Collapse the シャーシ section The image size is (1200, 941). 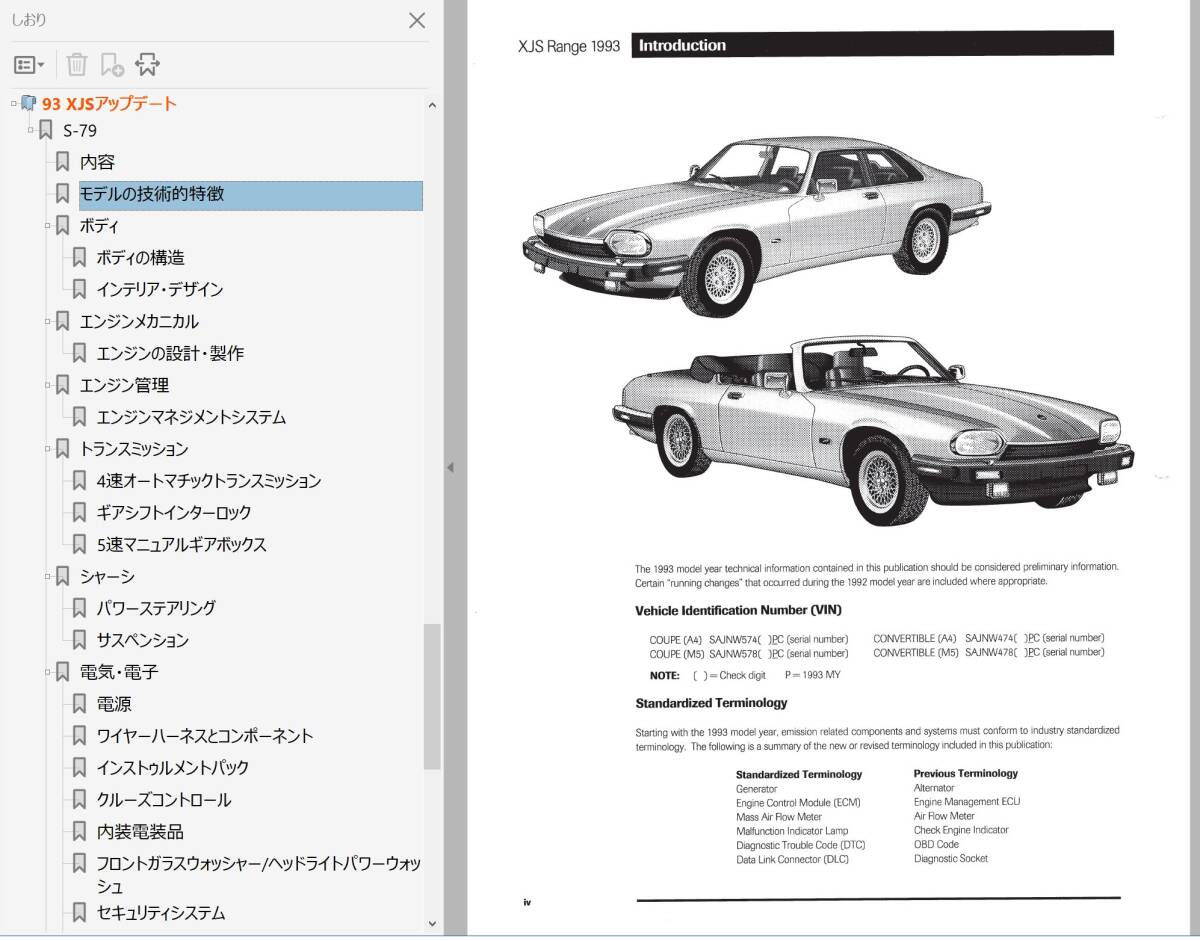47,576
